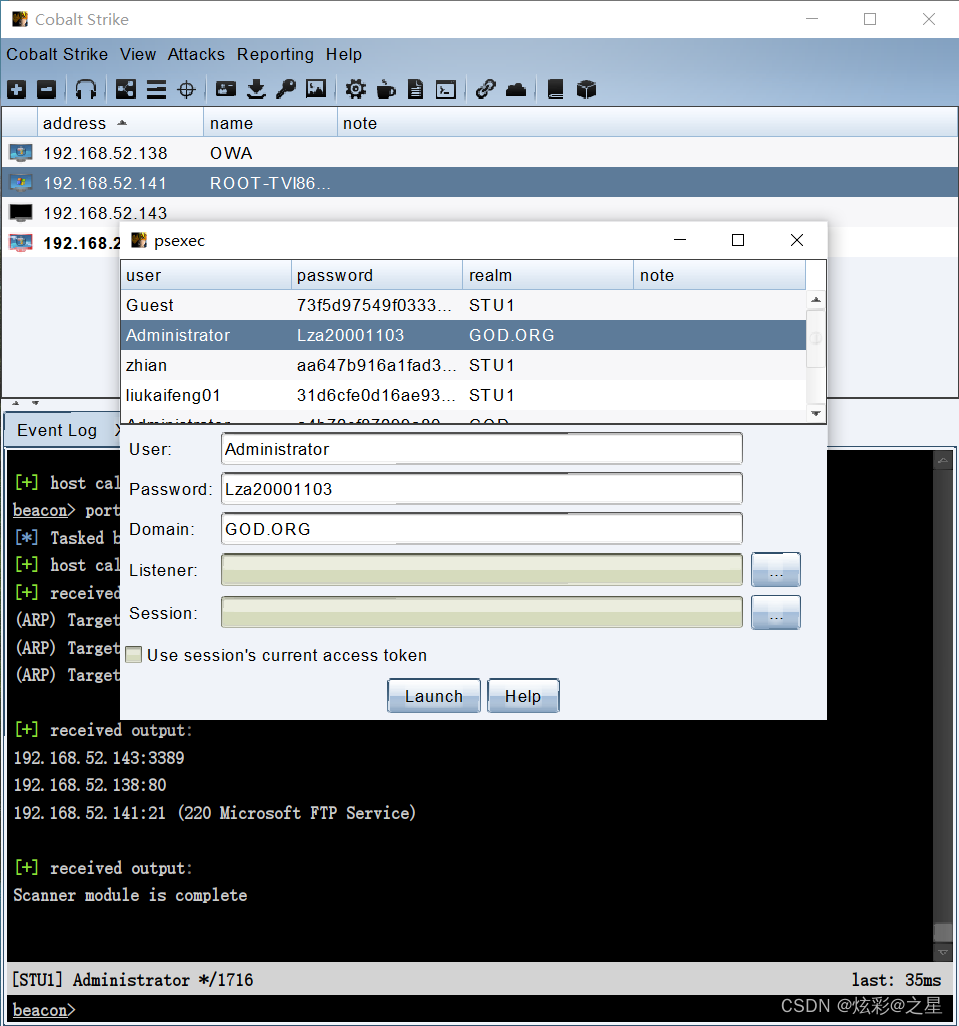Click the Password input field

point(481,489)
